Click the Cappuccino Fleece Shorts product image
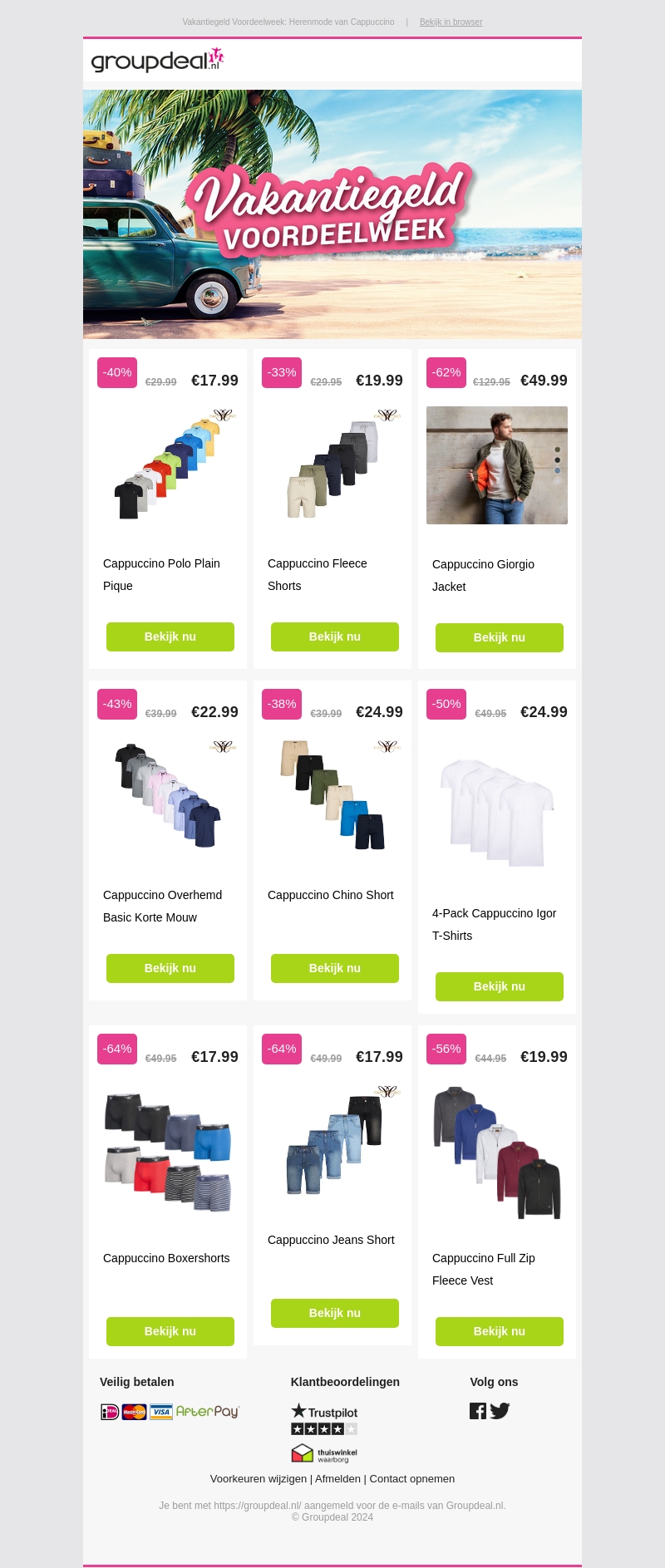665x1568 pixels. (335, 465)
